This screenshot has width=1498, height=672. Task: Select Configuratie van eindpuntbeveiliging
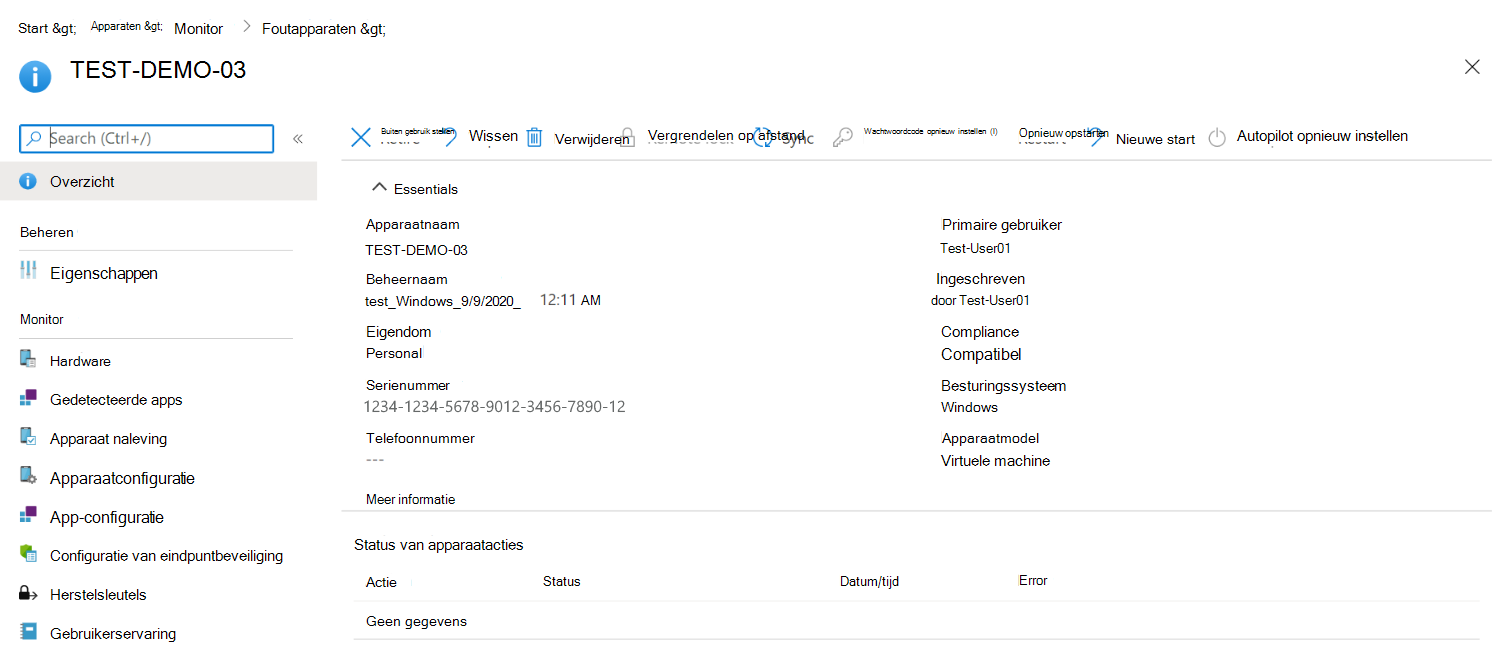[166, 555]
